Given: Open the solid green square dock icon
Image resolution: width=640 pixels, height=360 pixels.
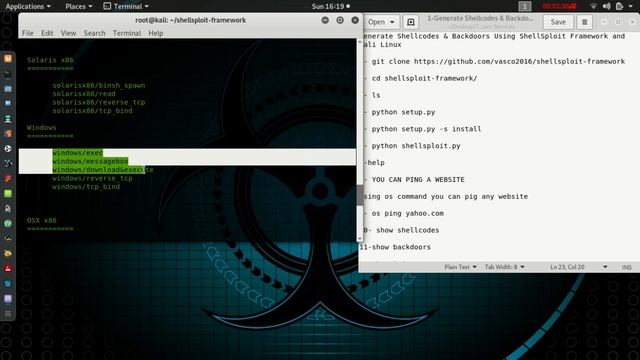Looking at the screenshot, I should (x=8, y=193).
